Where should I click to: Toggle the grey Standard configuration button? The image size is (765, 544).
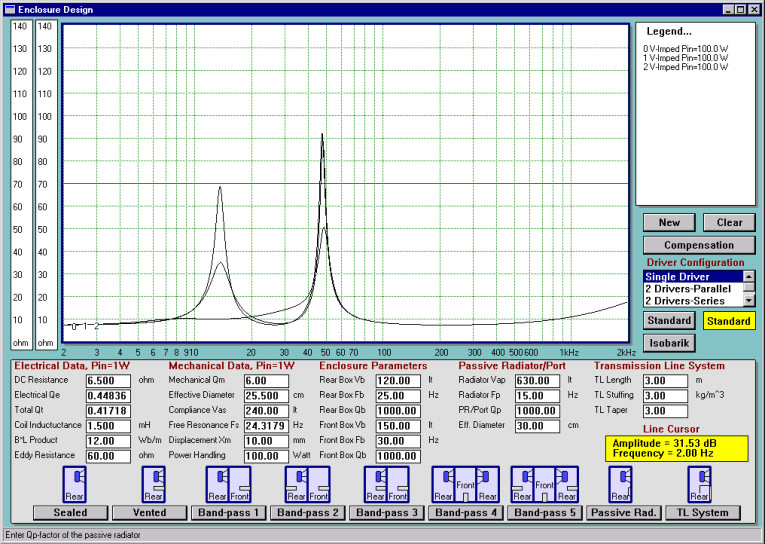[670, 321]
